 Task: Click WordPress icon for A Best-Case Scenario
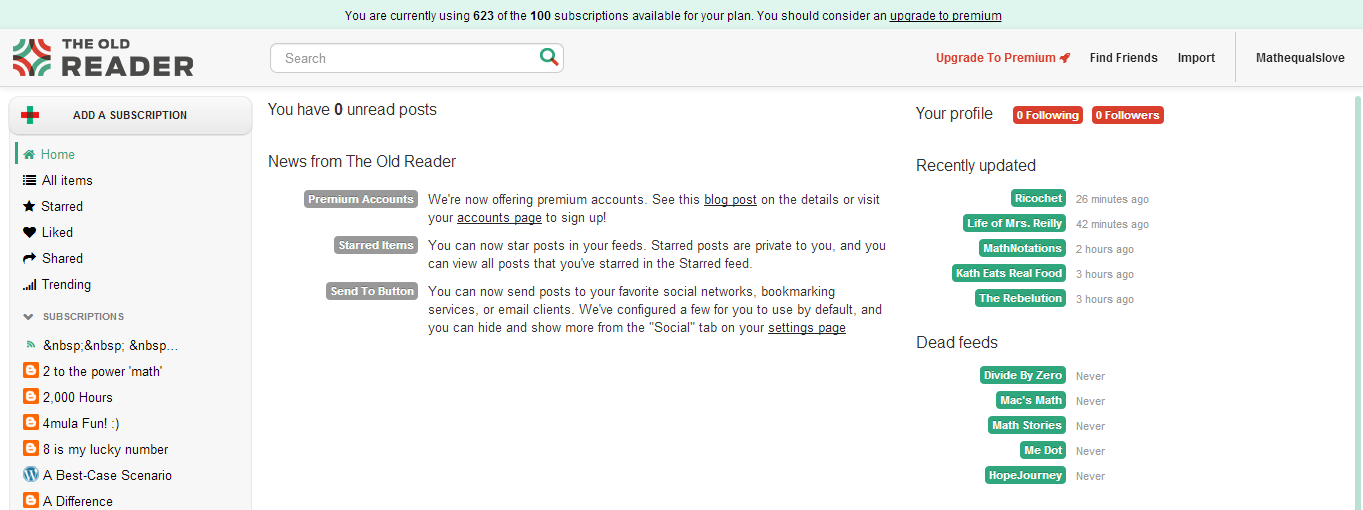(x=31, y=475)
